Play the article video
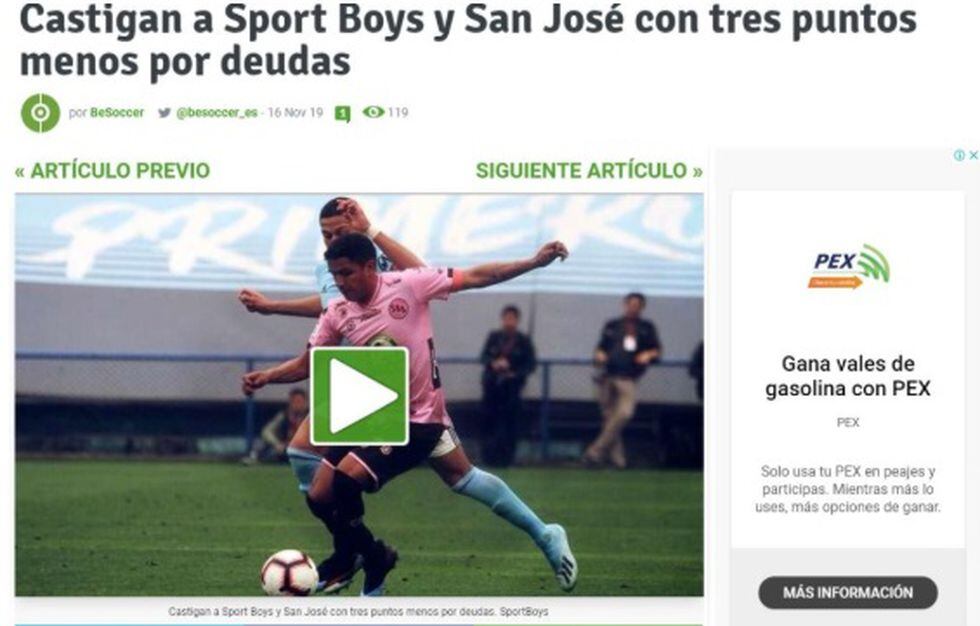980x626 pixels. [x=360, y=396]
